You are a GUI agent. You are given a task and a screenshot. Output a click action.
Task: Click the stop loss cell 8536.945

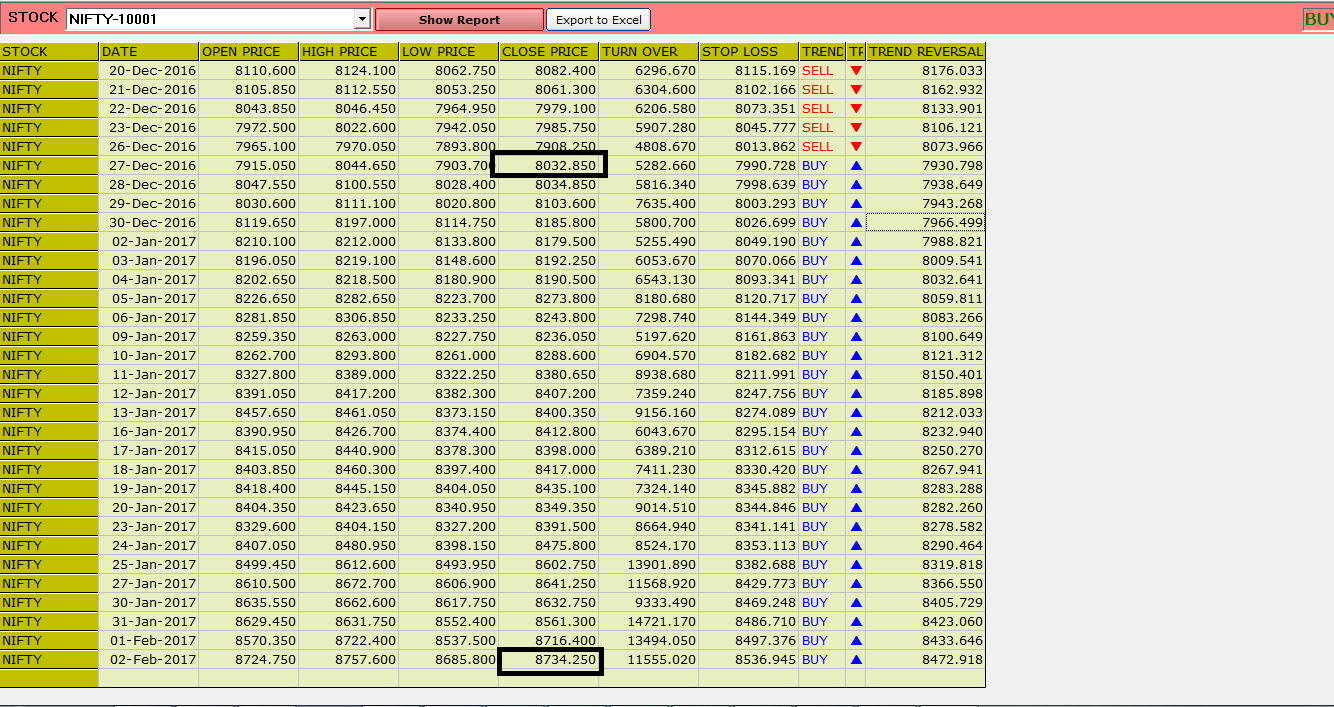[x=749, y=660]
